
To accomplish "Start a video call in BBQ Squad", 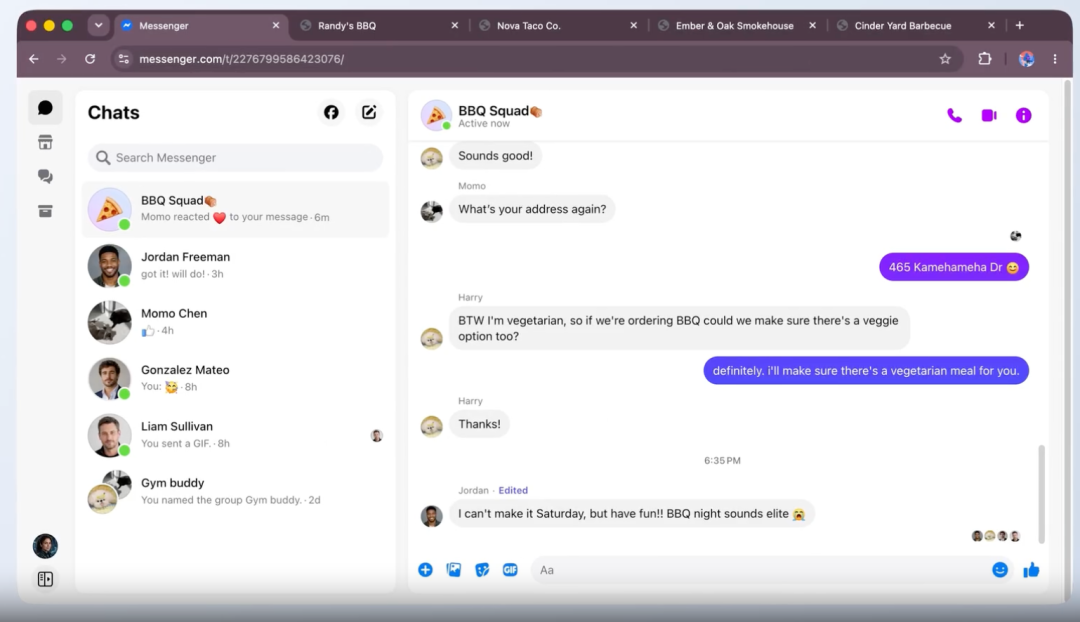I will click(x=989, y=116).
